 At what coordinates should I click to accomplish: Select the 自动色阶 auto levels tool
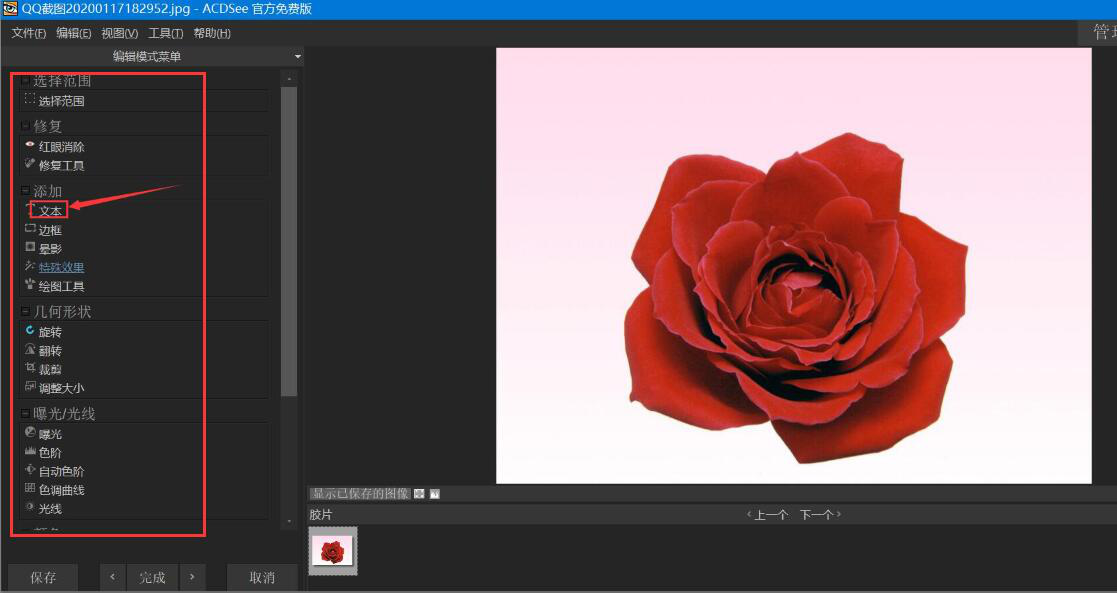(x=61, y=471)
